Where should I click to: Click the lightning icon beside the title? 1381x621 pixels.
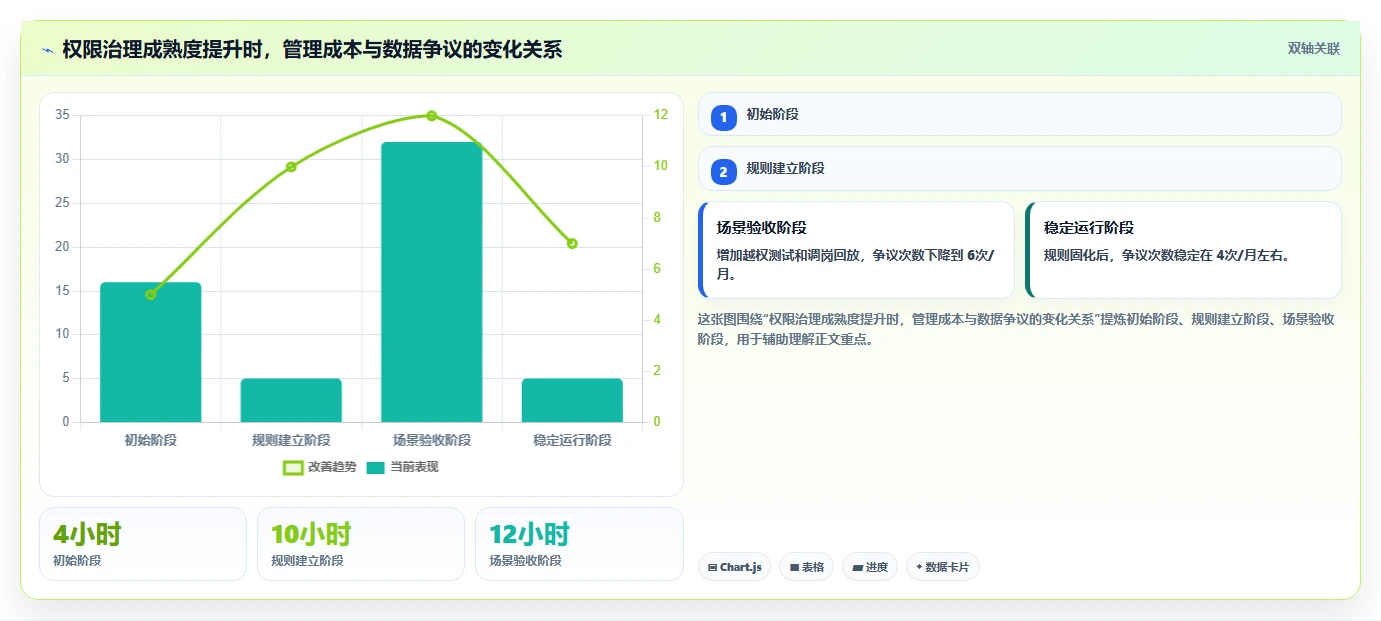pos(48,50)
